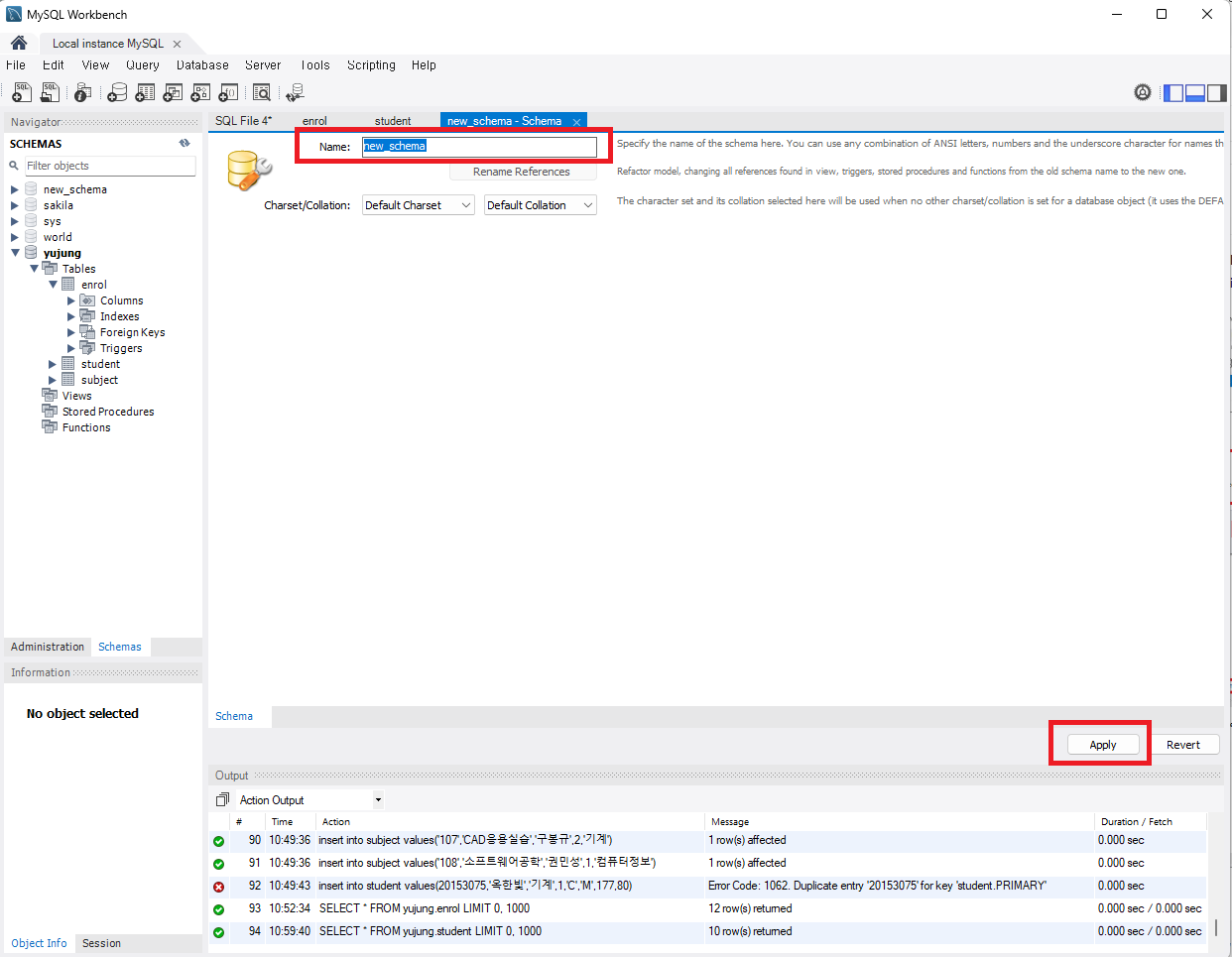This screenshot has height=957, width=1232.
Task: Select the Foreign Keys node
Action: (132, 332)
